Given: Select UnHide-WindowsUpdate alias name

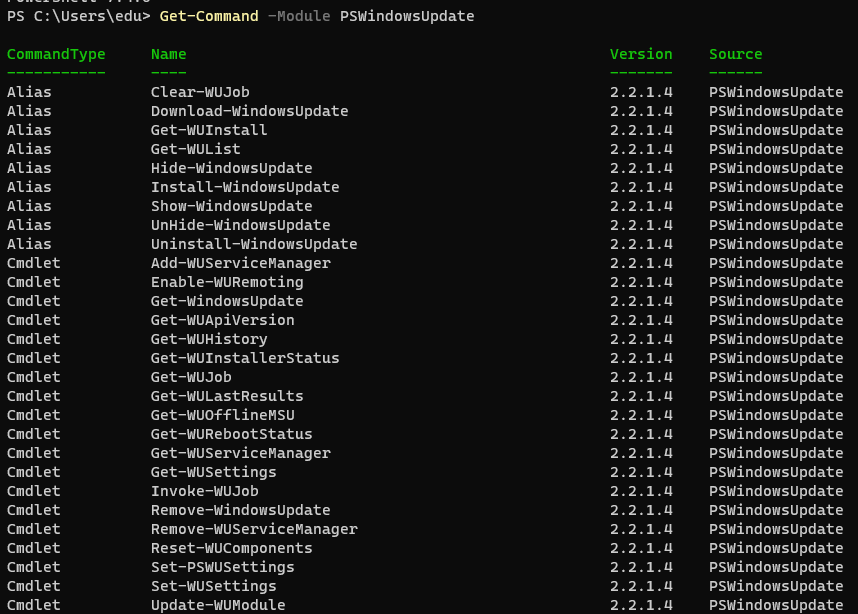Looking at the screenshot, I should point(241,225).
